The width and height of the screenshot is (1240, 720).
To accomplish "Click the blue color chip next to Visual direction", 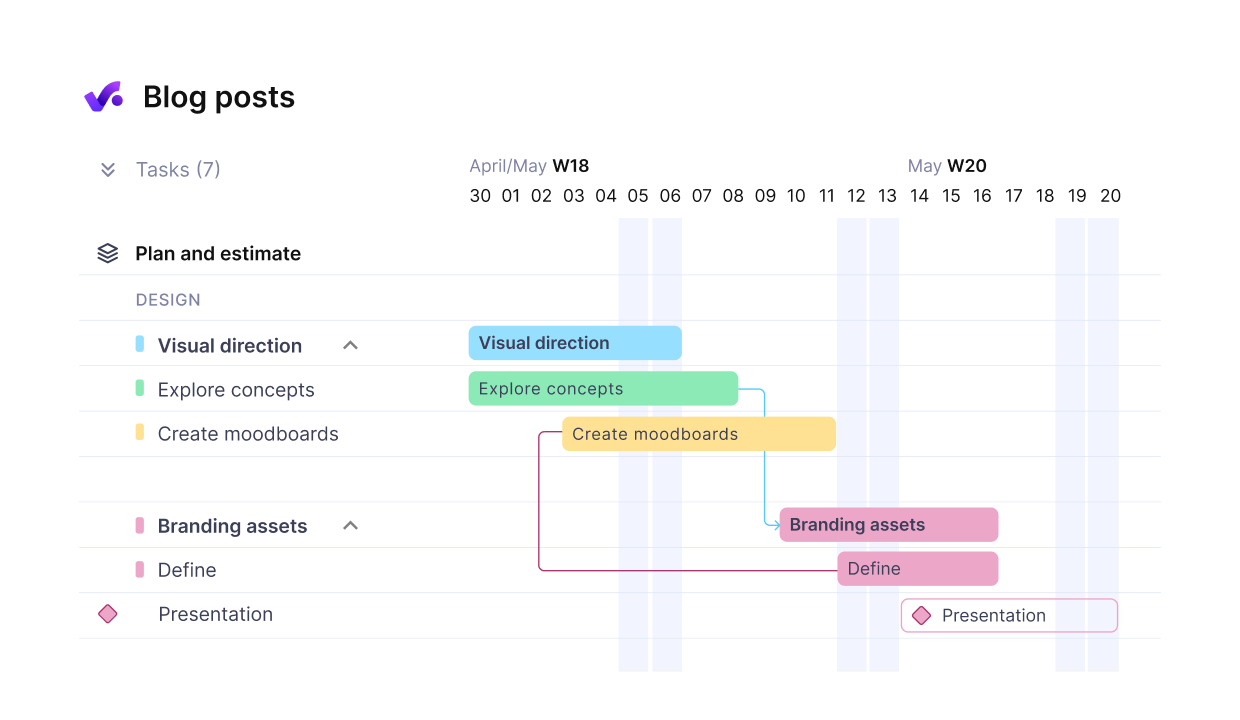I will point(139,344).
